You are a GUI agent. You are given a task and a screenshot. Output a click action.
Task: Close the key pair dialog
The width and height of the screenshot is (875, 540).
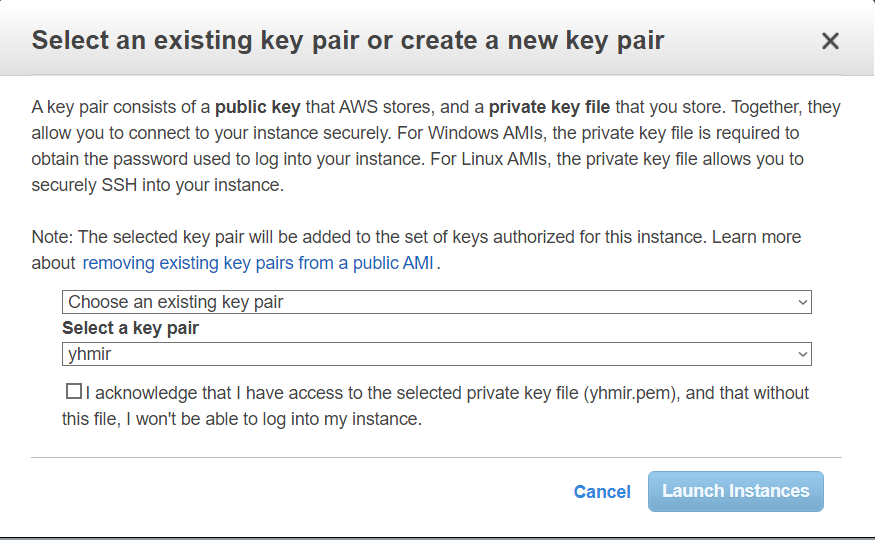click(829, 41)
